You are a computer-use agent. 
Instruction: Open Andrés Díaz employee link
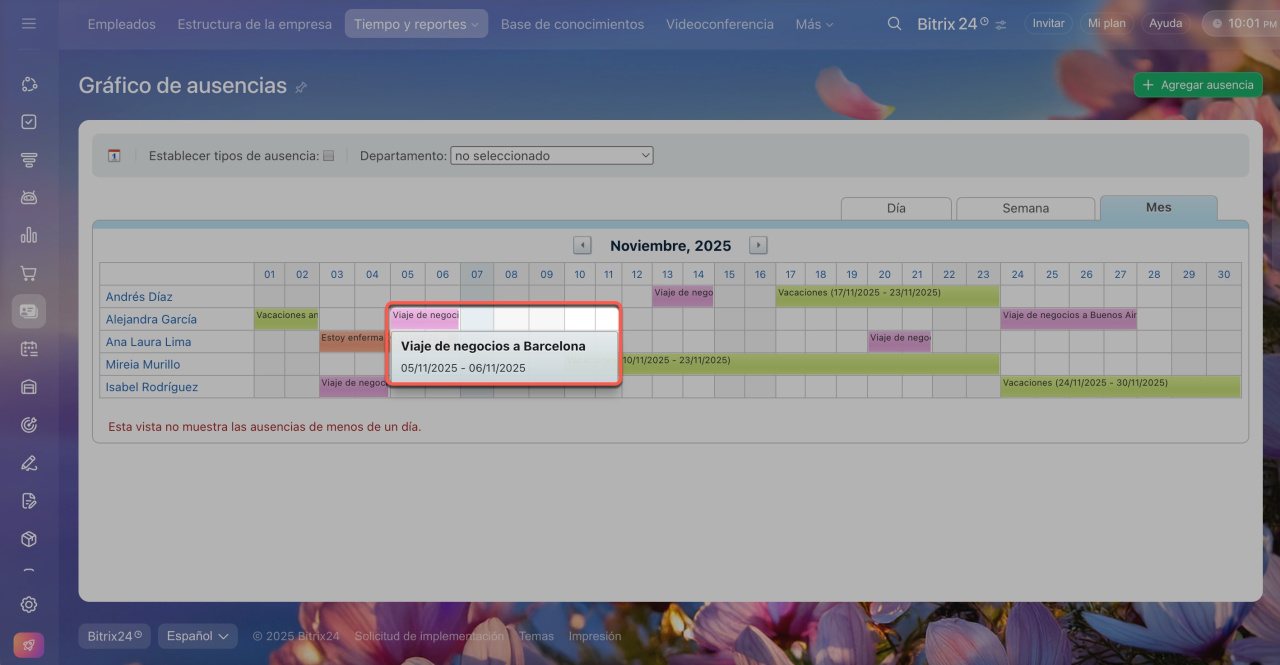click(139, 297)
